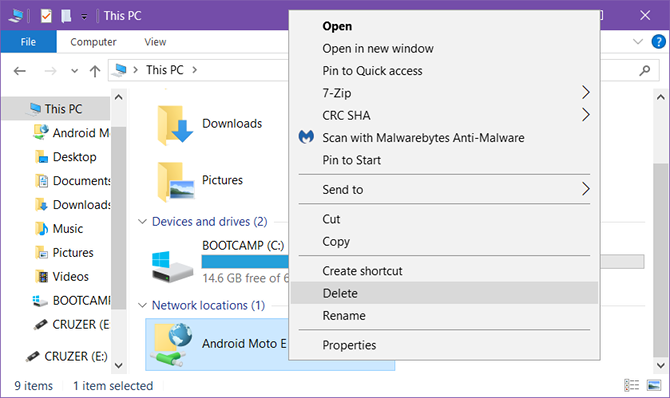Expand the chevron after This PC in address bar
Viewport: 670px width, 398px height.
click(194, 70)
